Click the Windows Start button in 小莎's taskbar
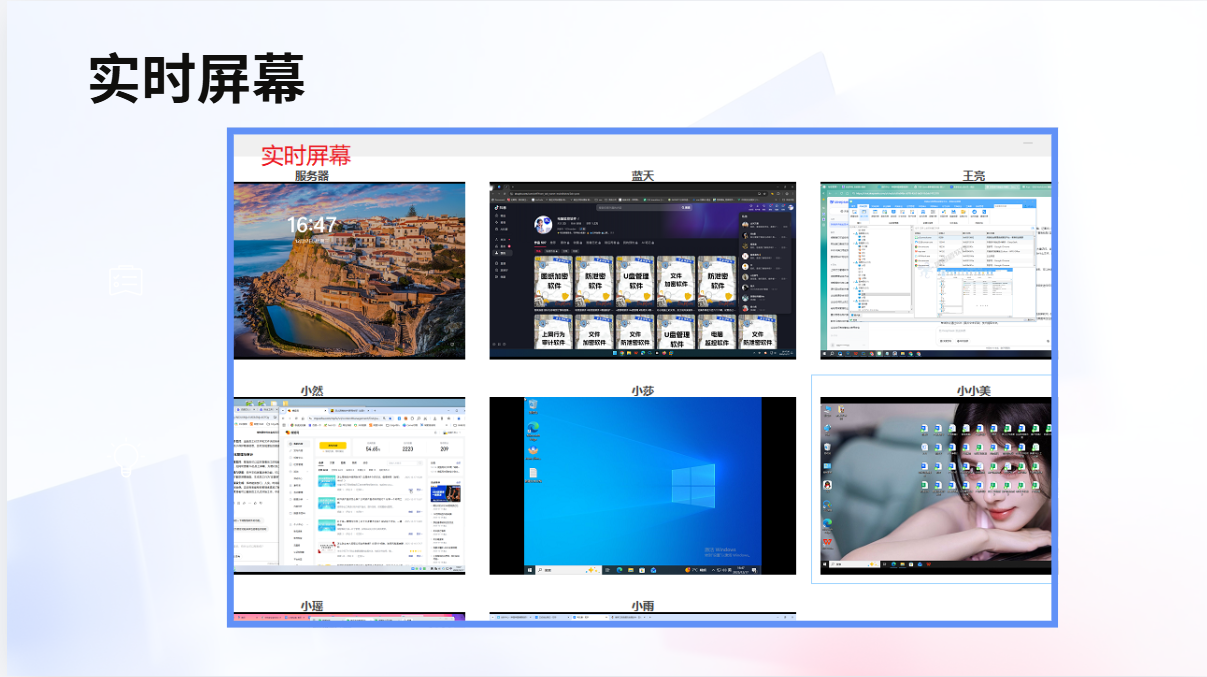 529,570
